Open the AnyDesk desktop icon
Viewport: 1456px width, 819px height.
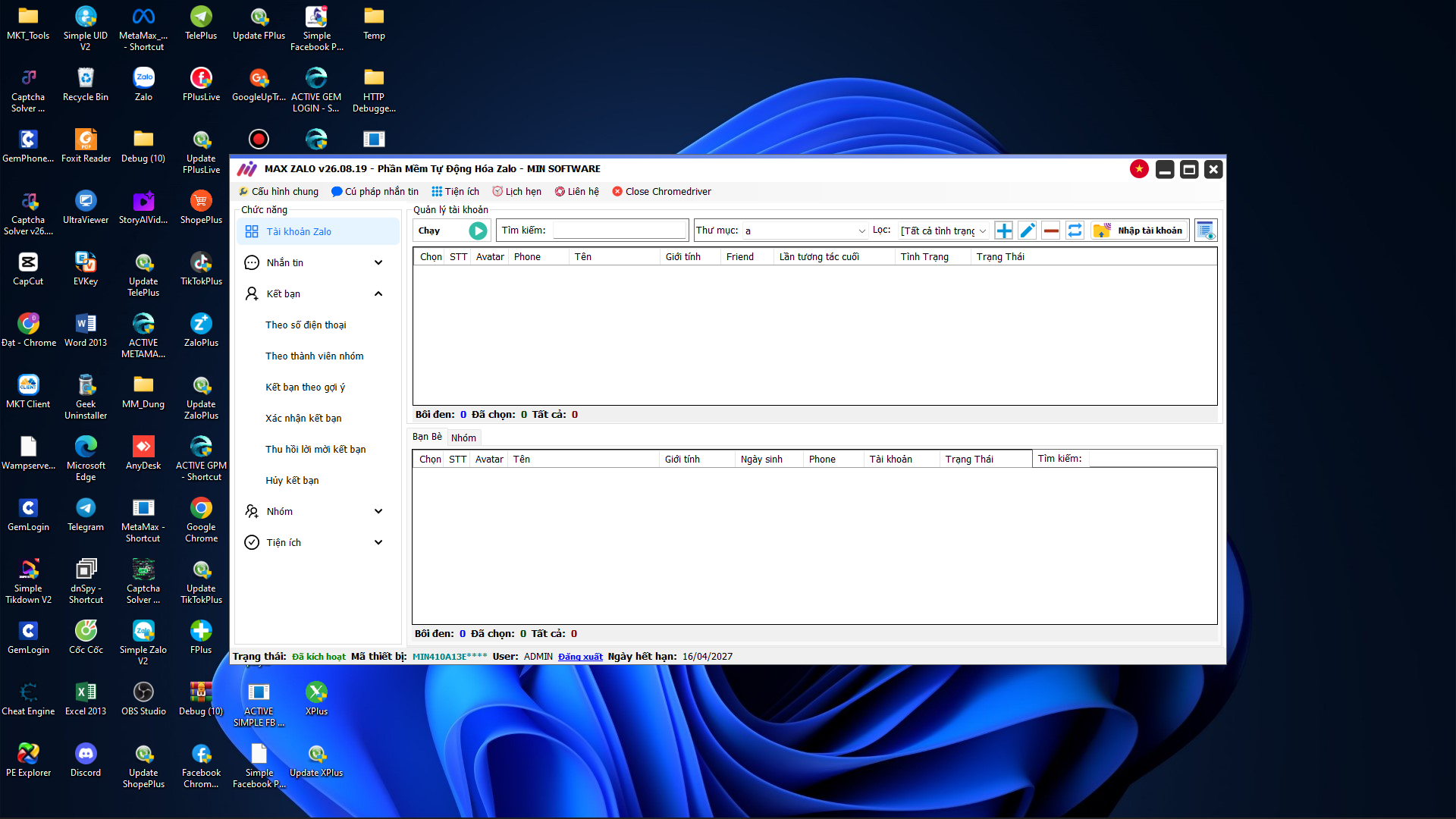pyautogui.click(x=143, y=453)
